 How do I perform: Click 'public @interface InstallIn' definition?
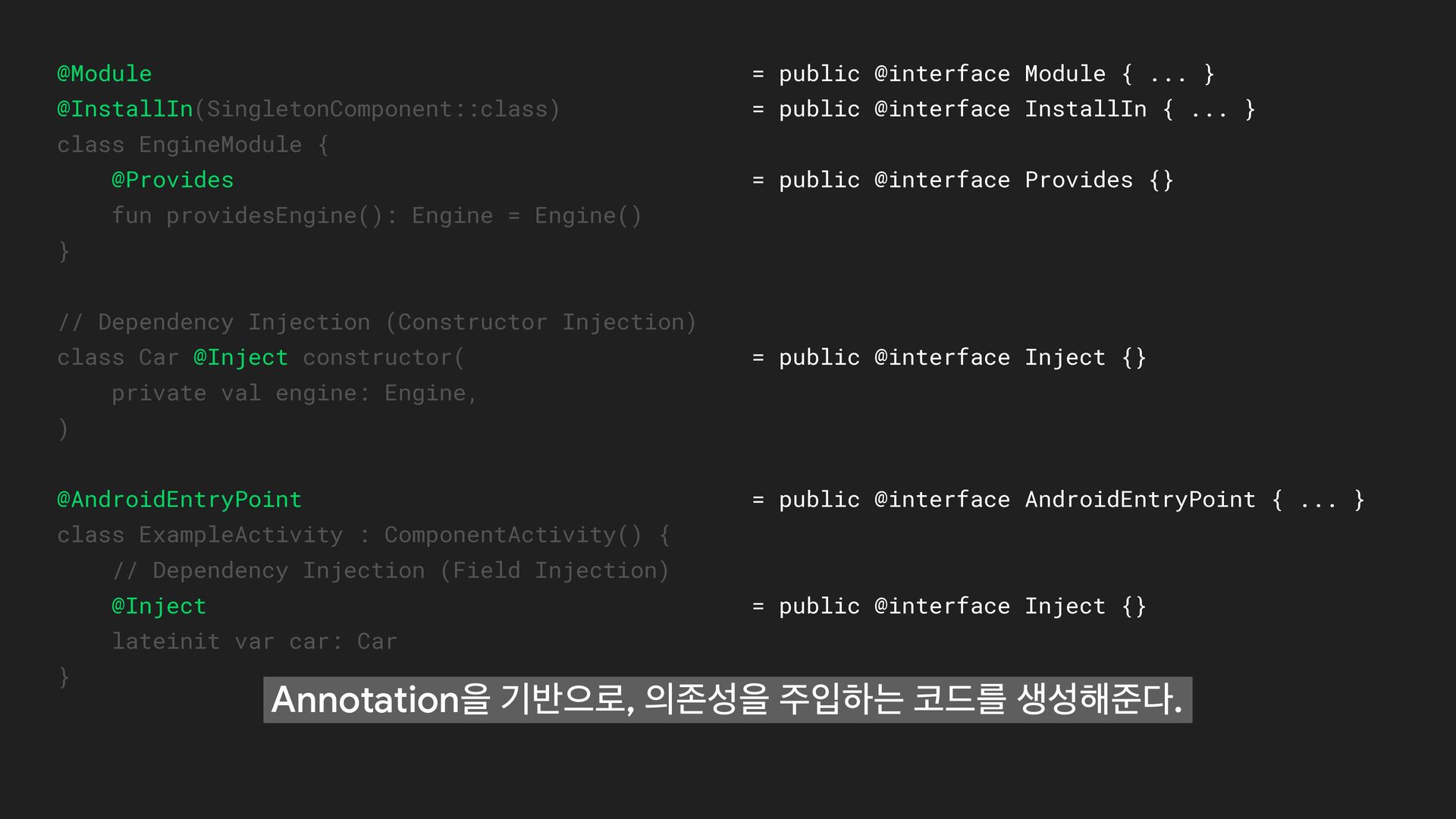1003,109
